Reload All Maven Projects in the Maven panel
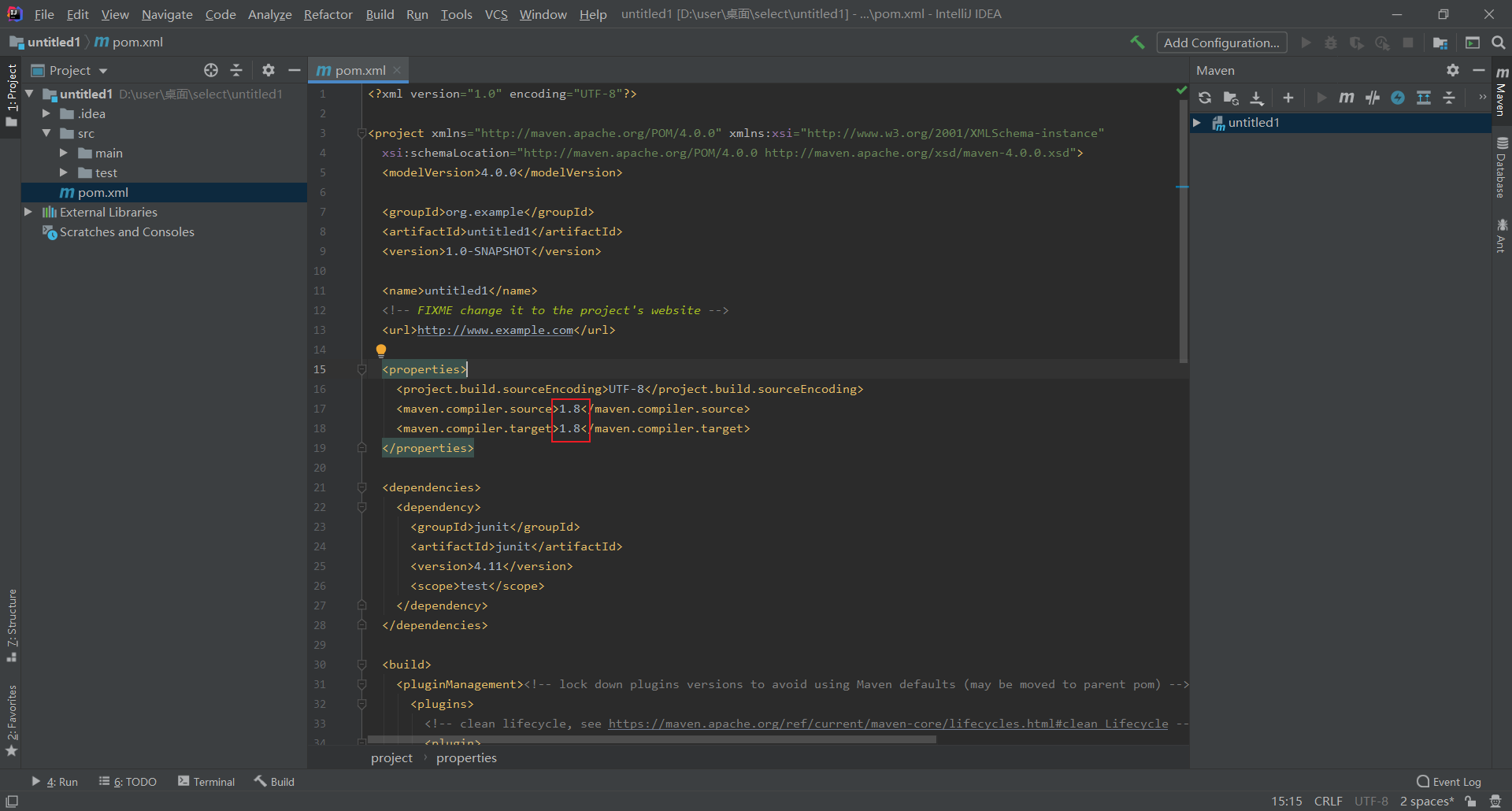This screenshot has width=1512, height=811. coord(1205,98)
